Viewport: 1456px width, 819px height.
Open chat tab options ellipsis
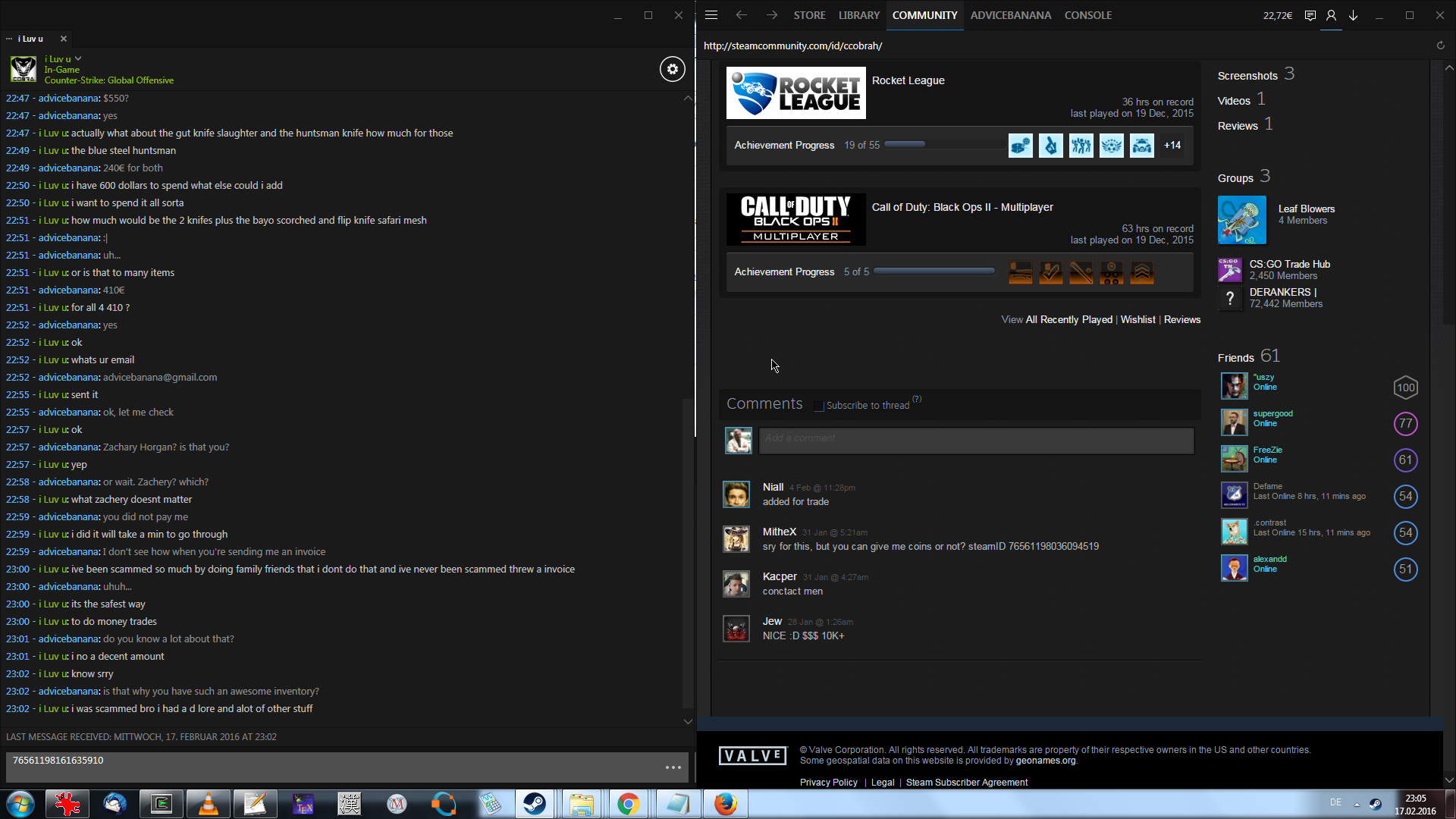9,39
